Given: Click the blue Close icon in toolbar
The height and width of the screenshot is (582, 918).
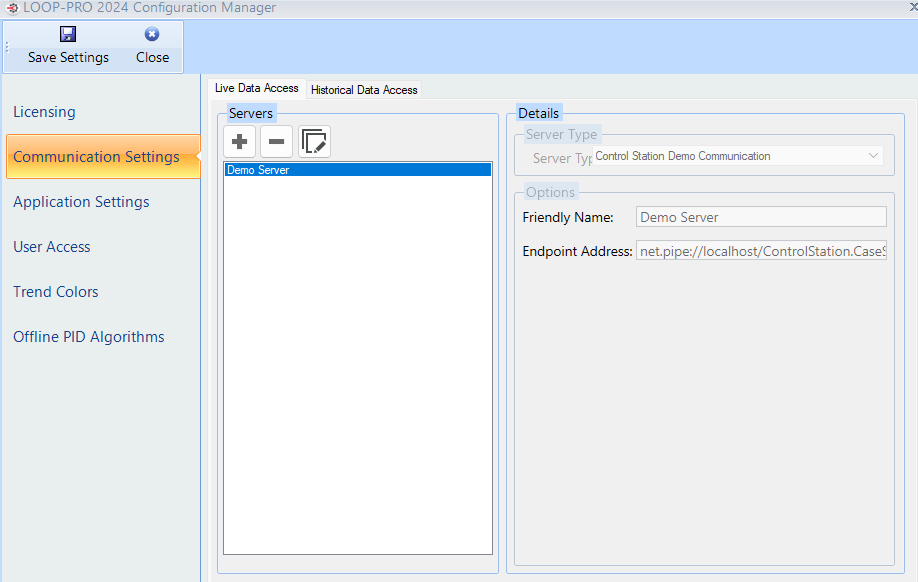Looking at the screenshot, I should pos(152,34).
